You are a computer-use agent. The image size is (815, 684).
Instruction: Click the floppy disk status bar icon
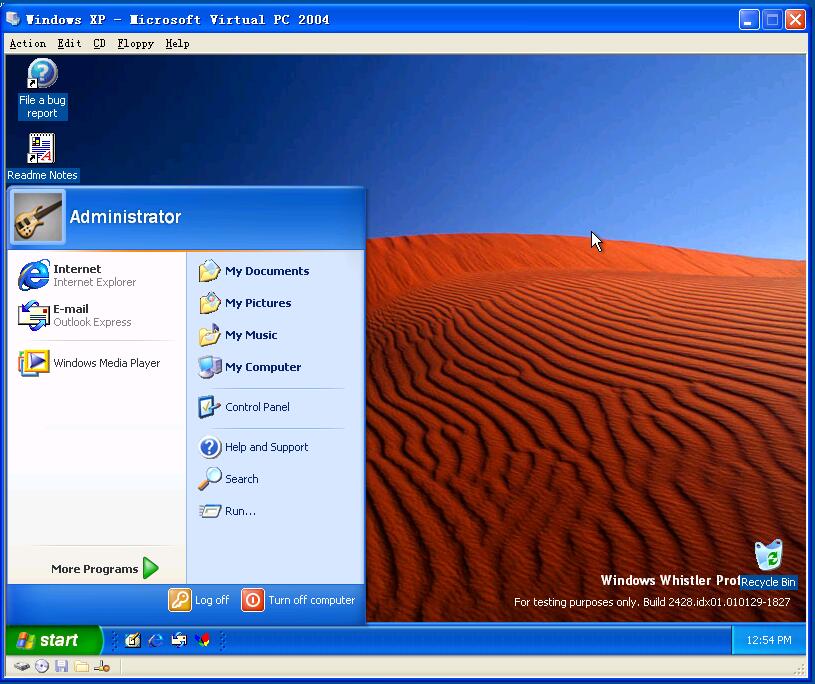pyautogui.click(x=61, y=666)
